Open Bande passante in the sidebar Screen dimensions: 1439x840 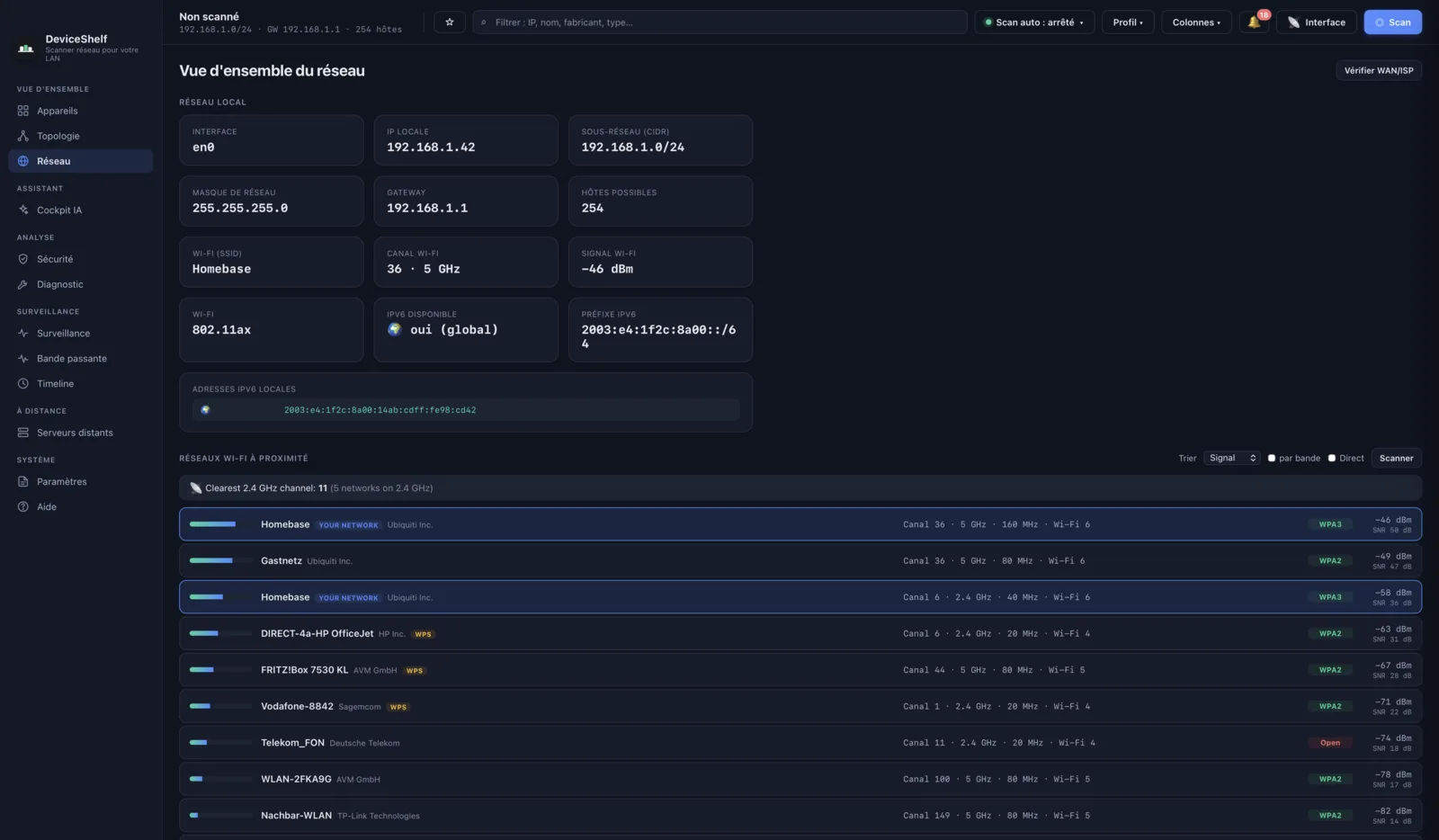80,358
